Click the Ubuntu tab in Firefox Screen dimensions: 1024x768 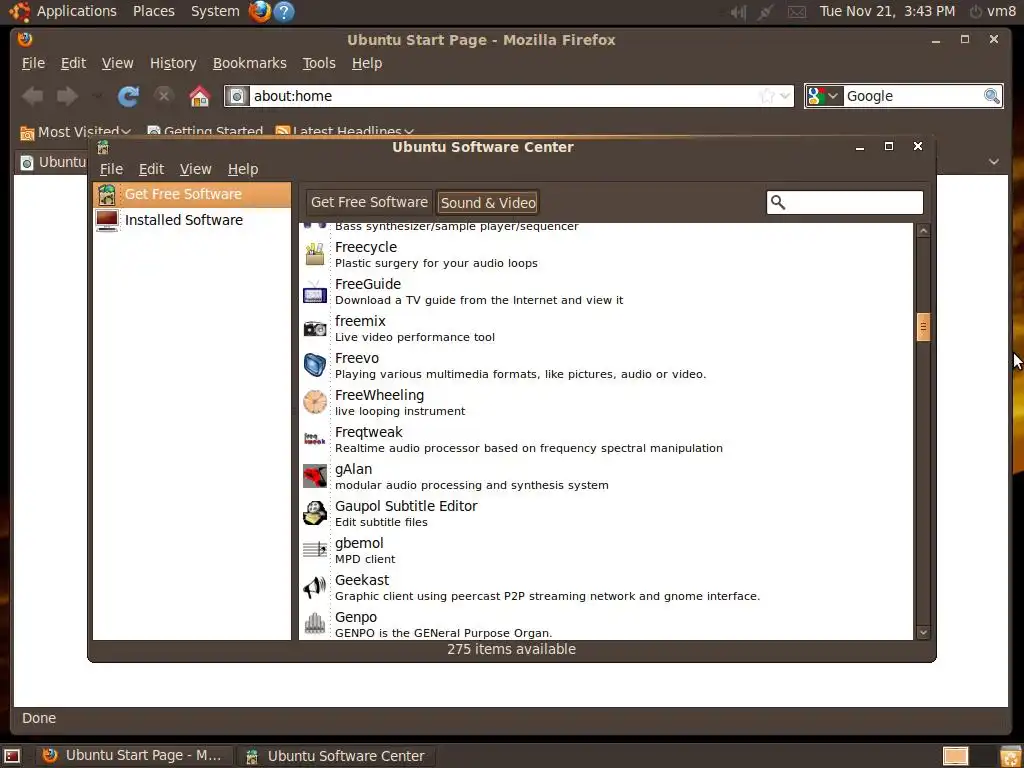[x=55, y=162]
